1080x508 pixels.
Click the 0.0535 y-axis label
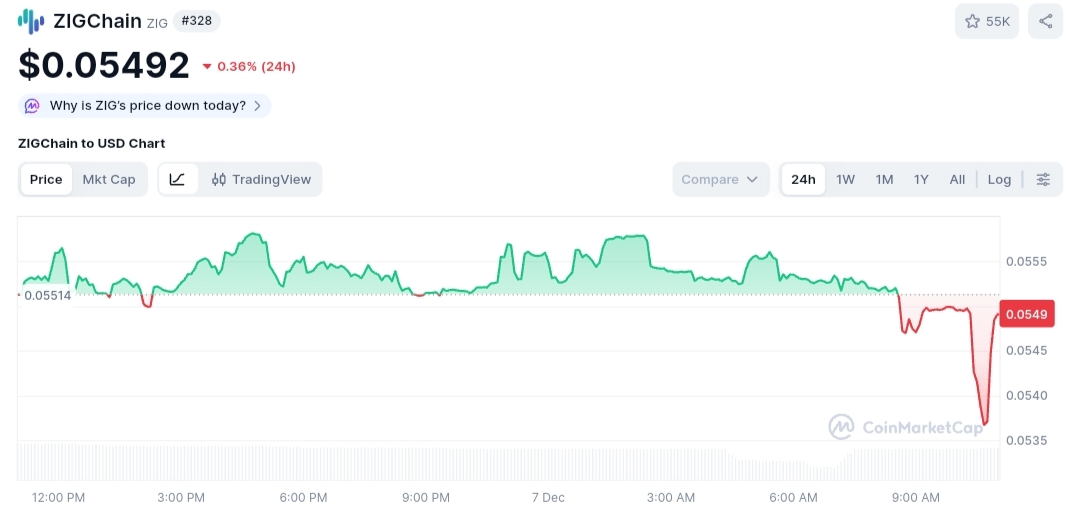1026,441
